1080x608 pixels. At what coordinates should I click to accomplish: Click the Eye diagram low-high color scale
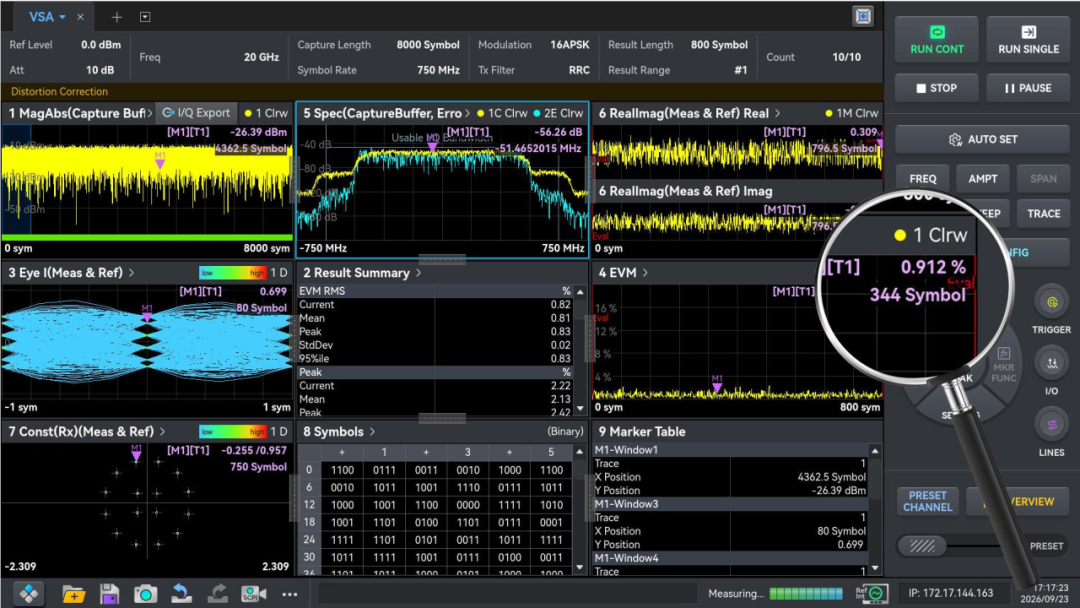pos(232,273)
